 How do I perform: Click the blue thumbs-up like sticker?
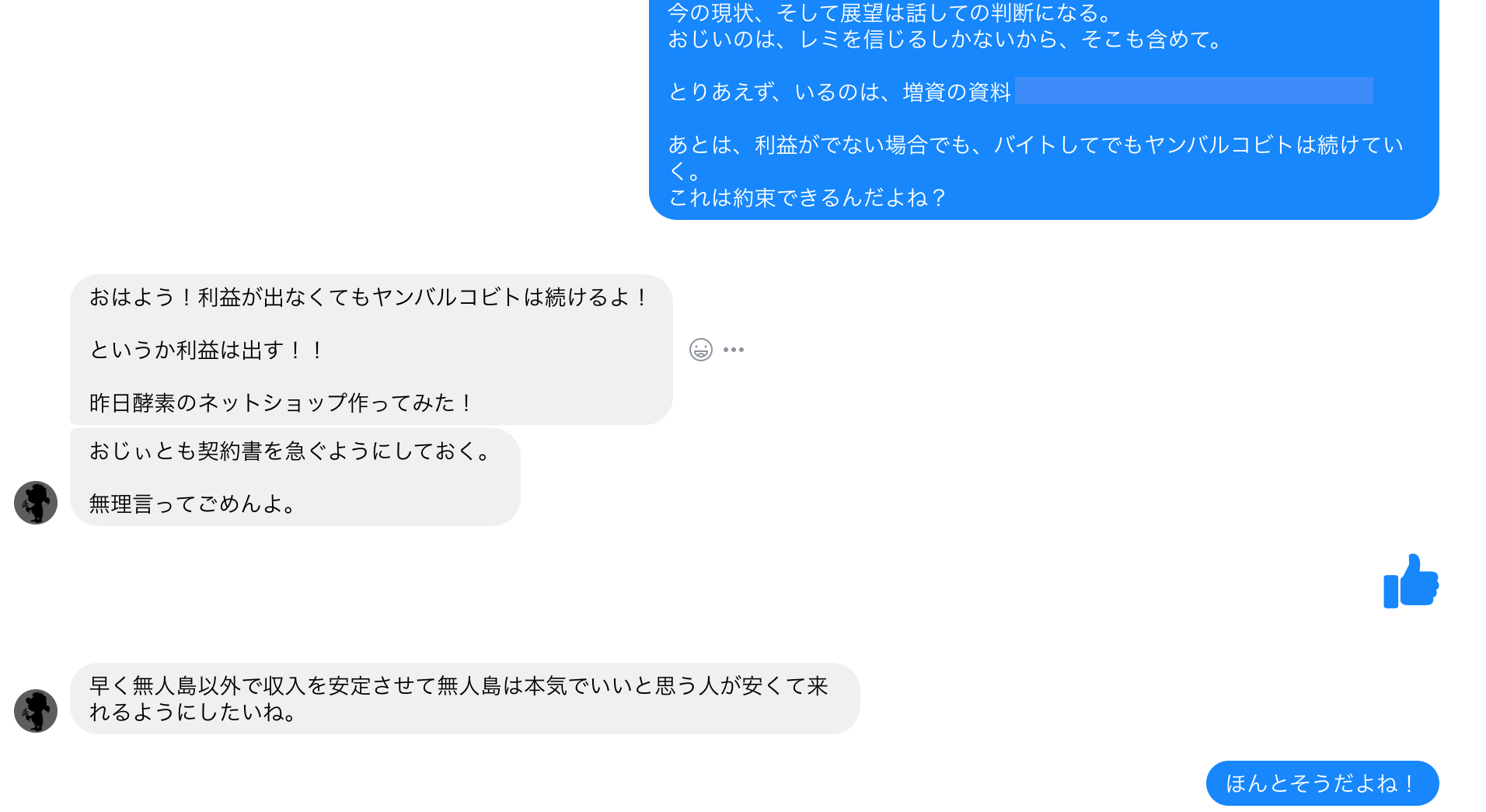tap(1411, 581)
